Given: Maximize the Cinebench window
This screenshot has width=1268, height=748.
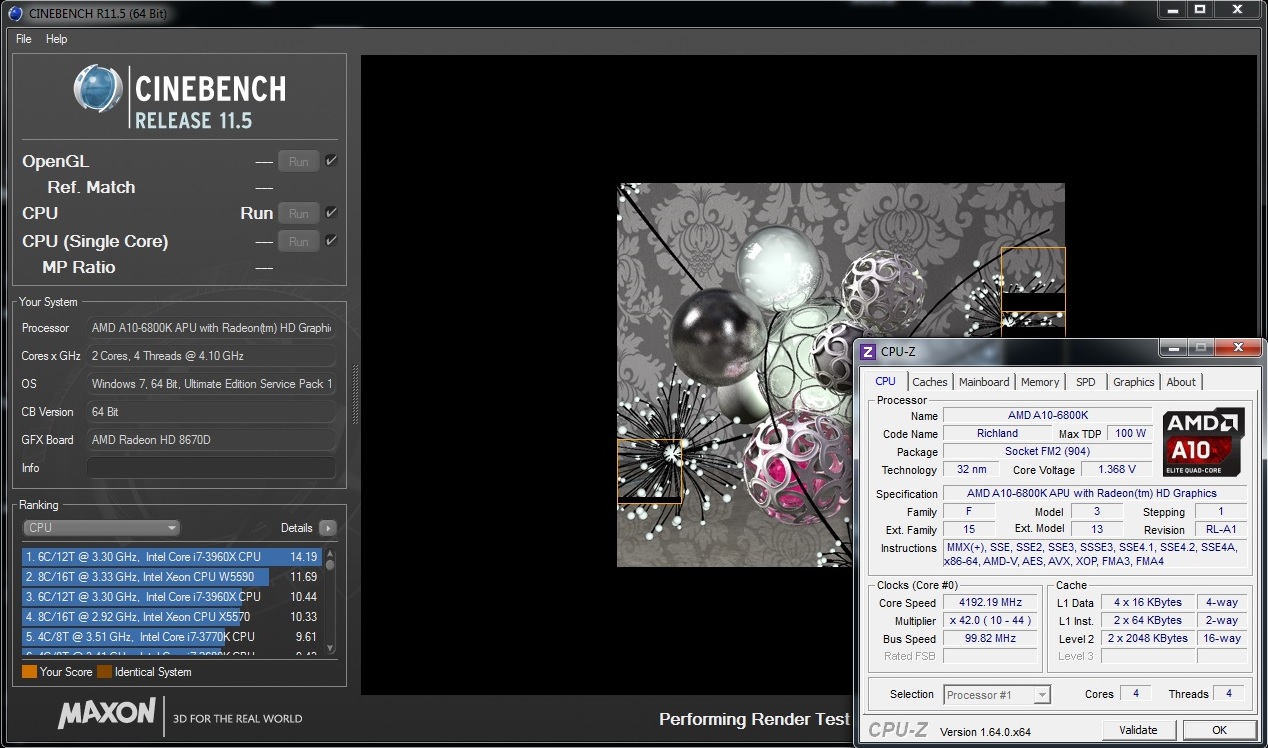Looking at the screenshot, I should 1200,10.
